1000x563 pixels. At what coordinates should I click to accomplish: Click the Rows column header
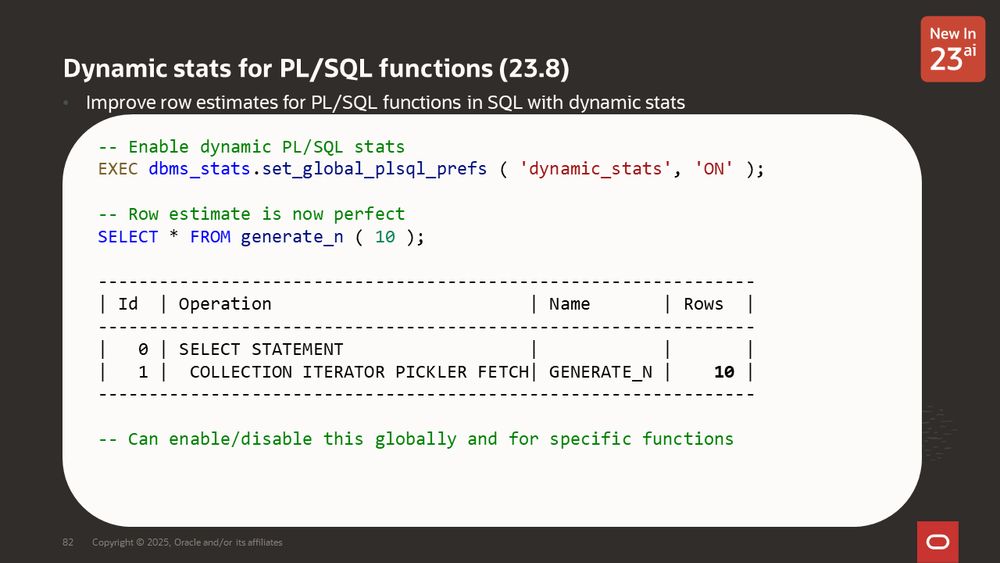(x=703, y=304)
